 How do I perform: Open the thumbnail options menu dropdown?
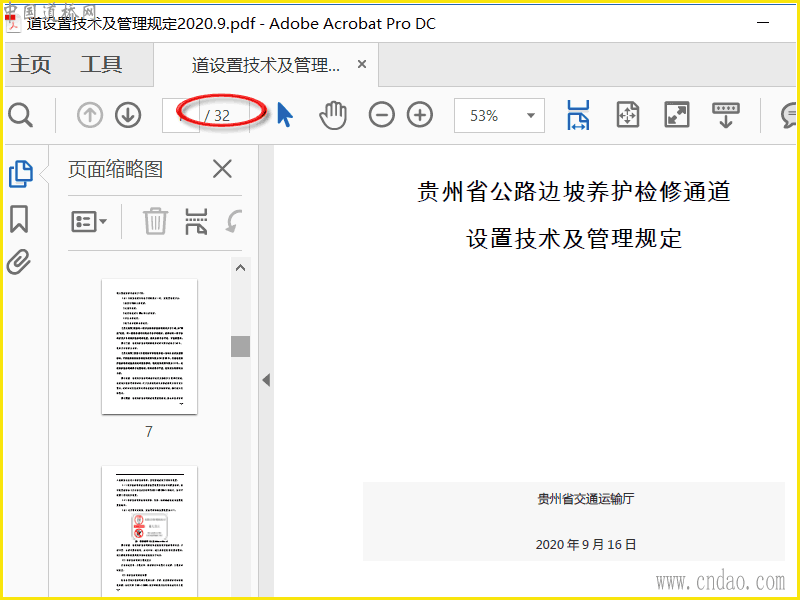tap(89, 221)
